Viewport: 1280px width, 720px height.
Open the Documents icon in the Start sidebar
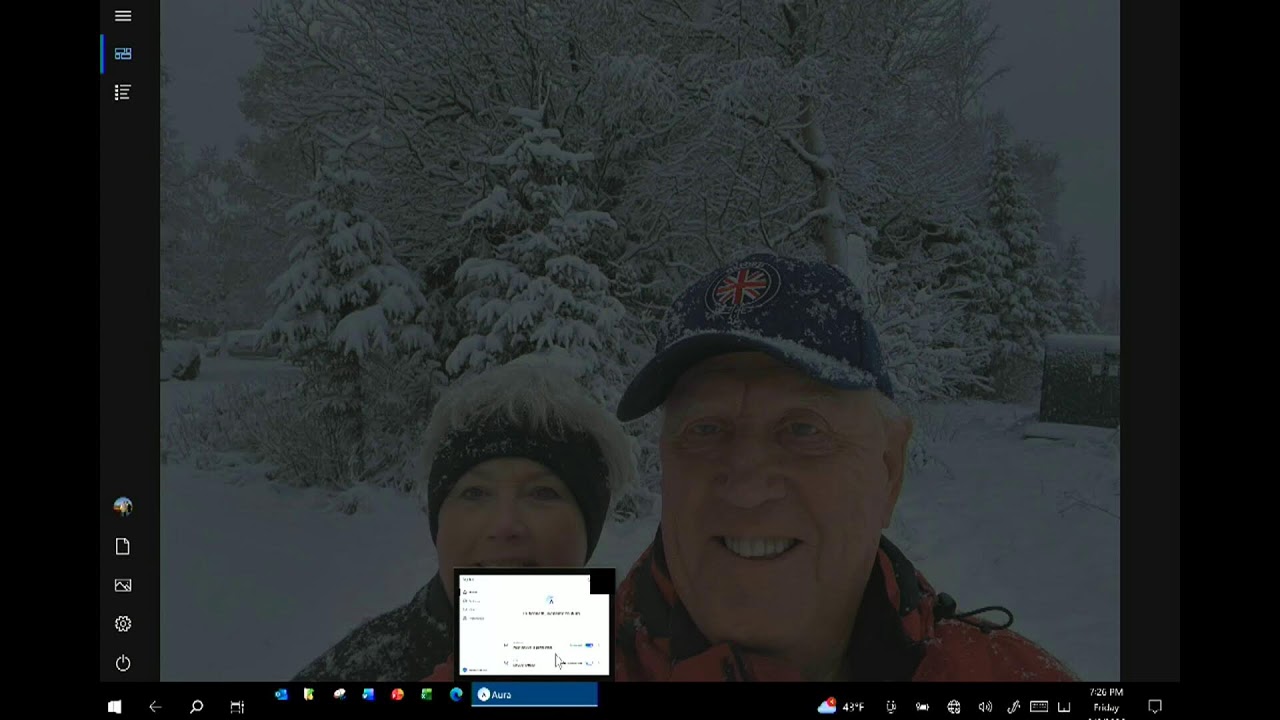click(x=123, y=546)
